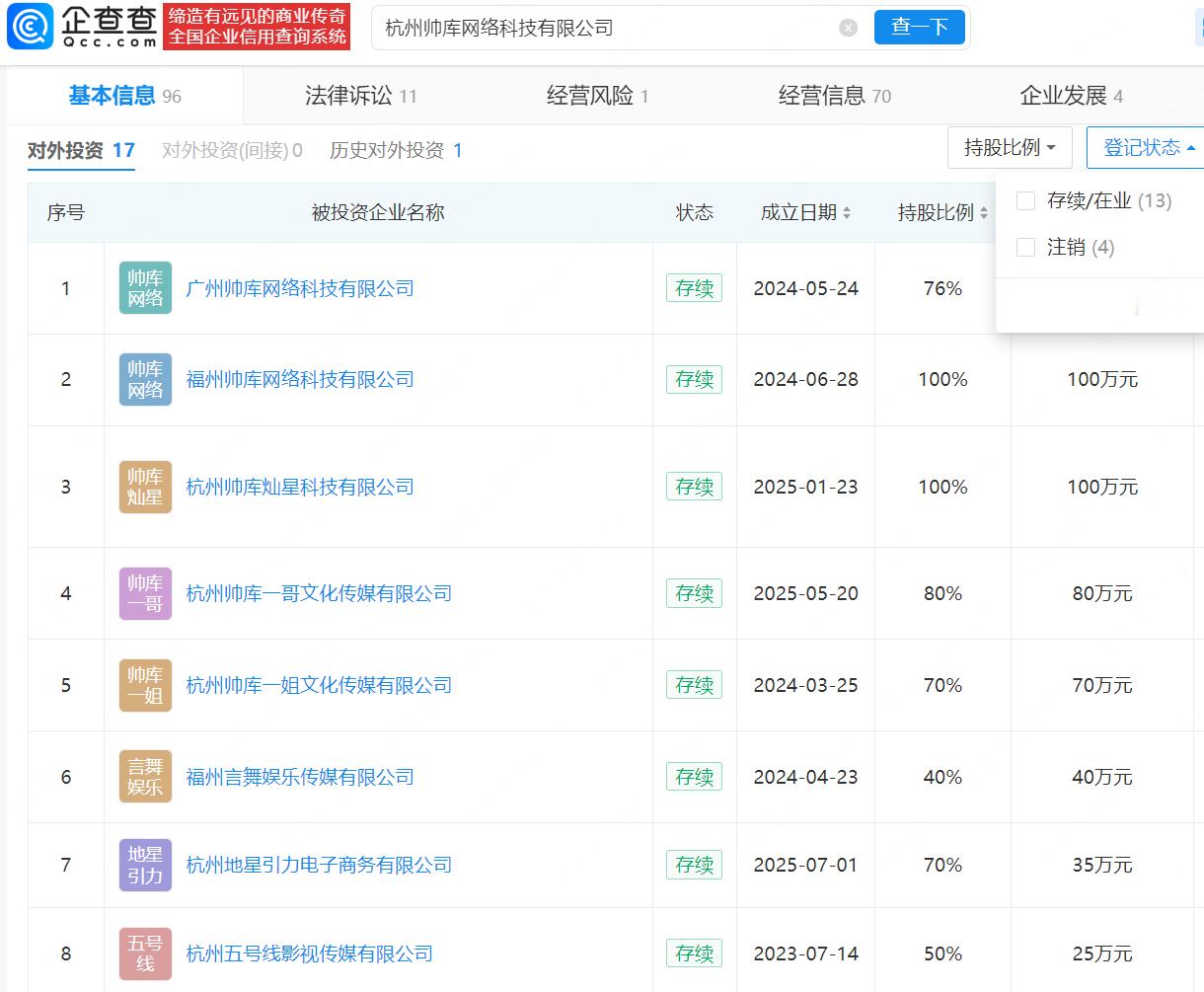Clear the search box with the x icon
Viewport: 1204px width, 992px height.
[848, 27]
